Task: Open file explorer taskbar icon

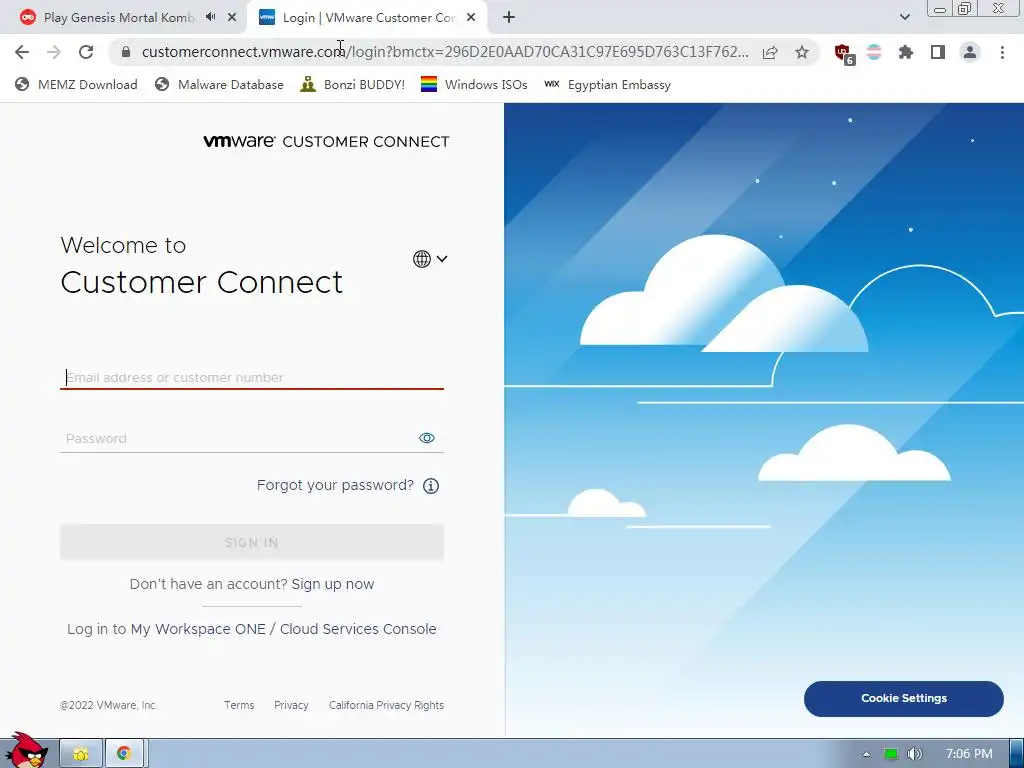Action: pos(81,754)
